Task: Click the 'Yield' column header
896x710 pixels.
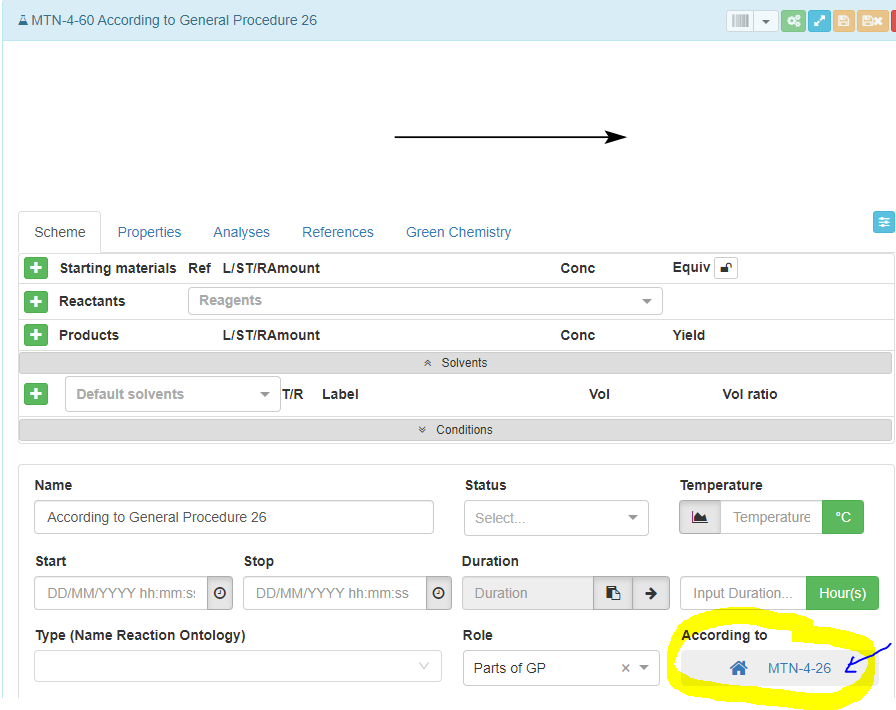Action: (689, 335)
